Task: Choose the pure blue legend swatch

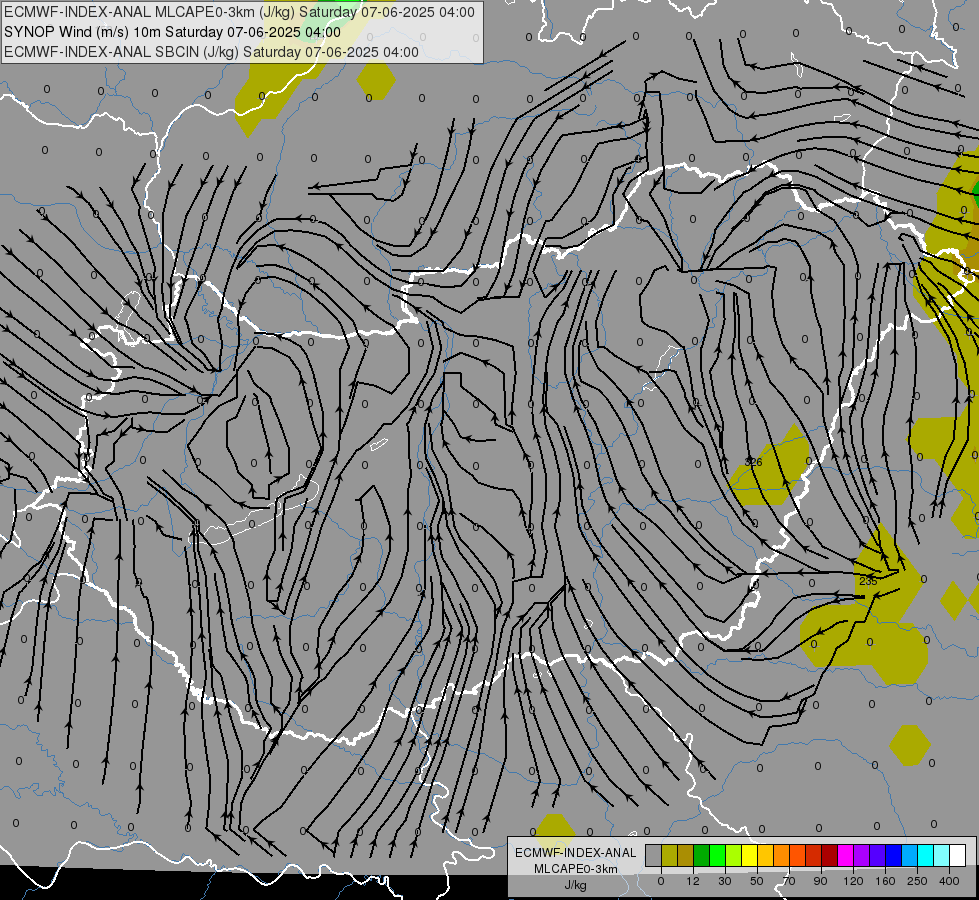Action: (x=893, y=855)
